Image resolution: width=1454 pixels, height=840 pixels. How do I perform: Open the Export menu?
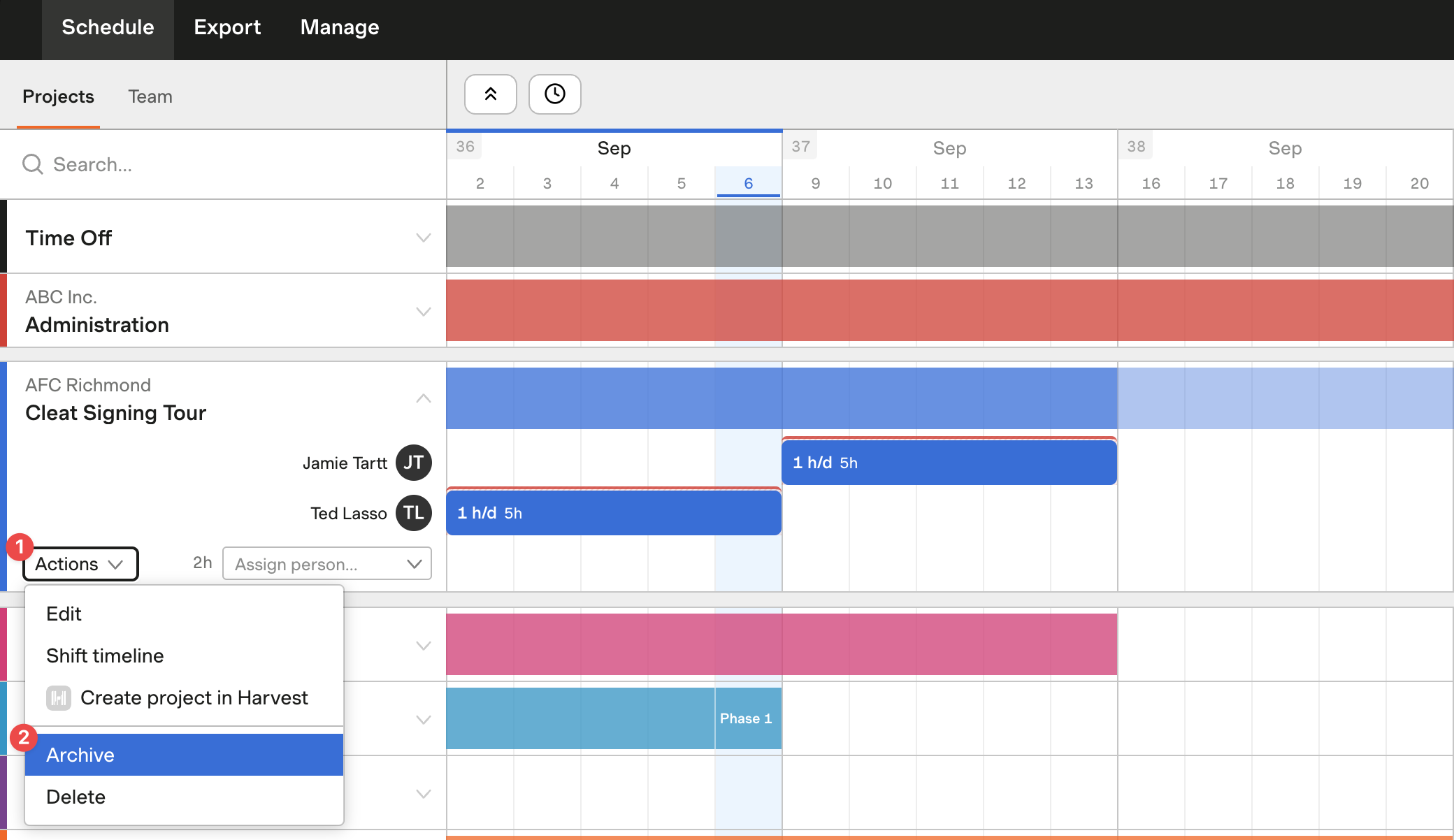[x=227, y=28]
